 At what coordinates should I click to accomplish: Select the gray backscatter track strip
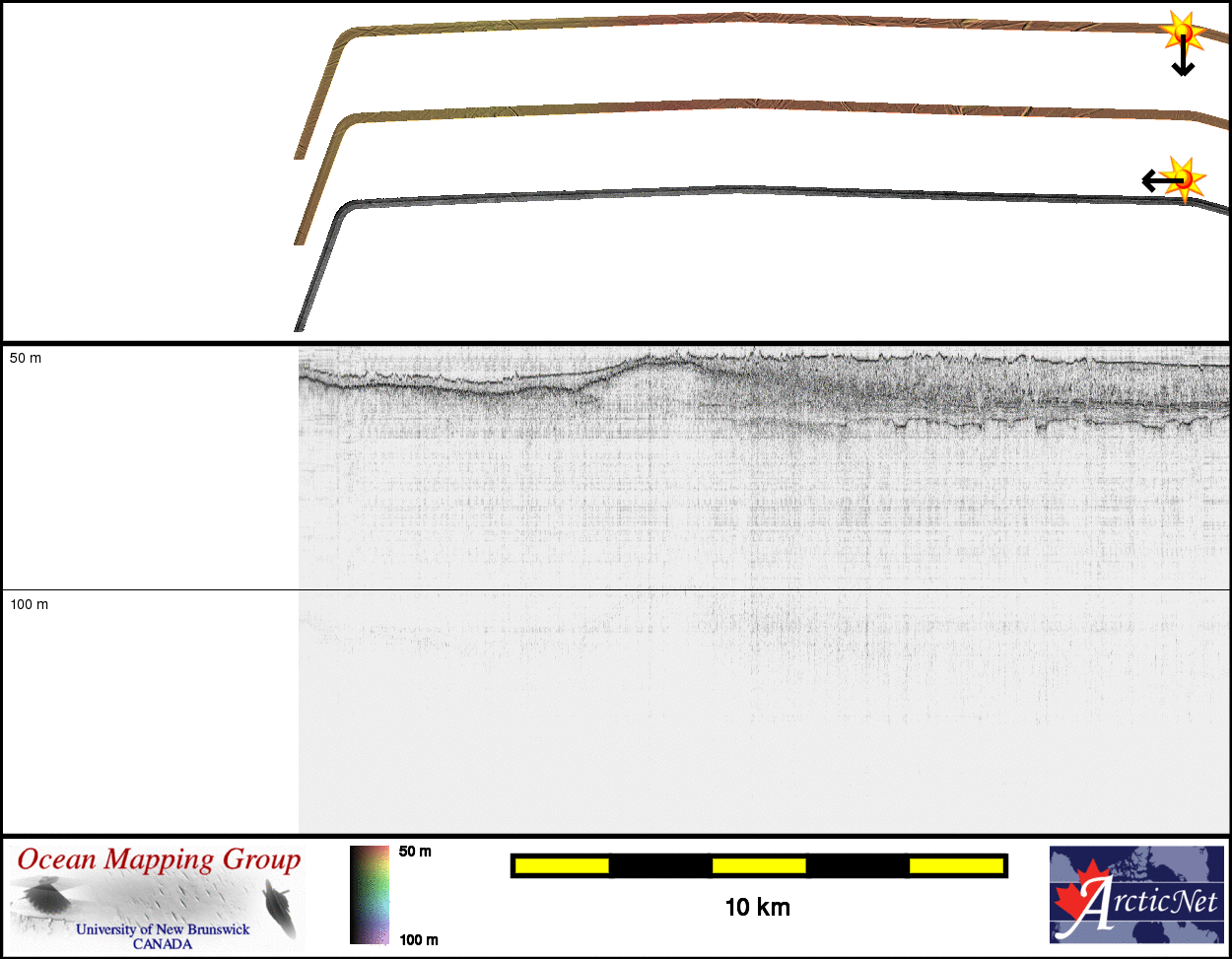coord(739,191)
